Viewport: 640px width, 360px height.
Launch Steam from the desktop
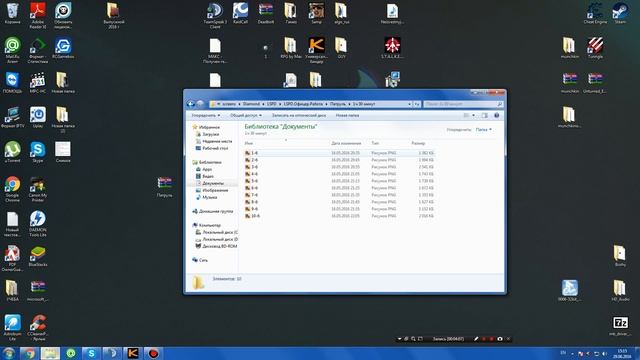[x=620, y=13]
